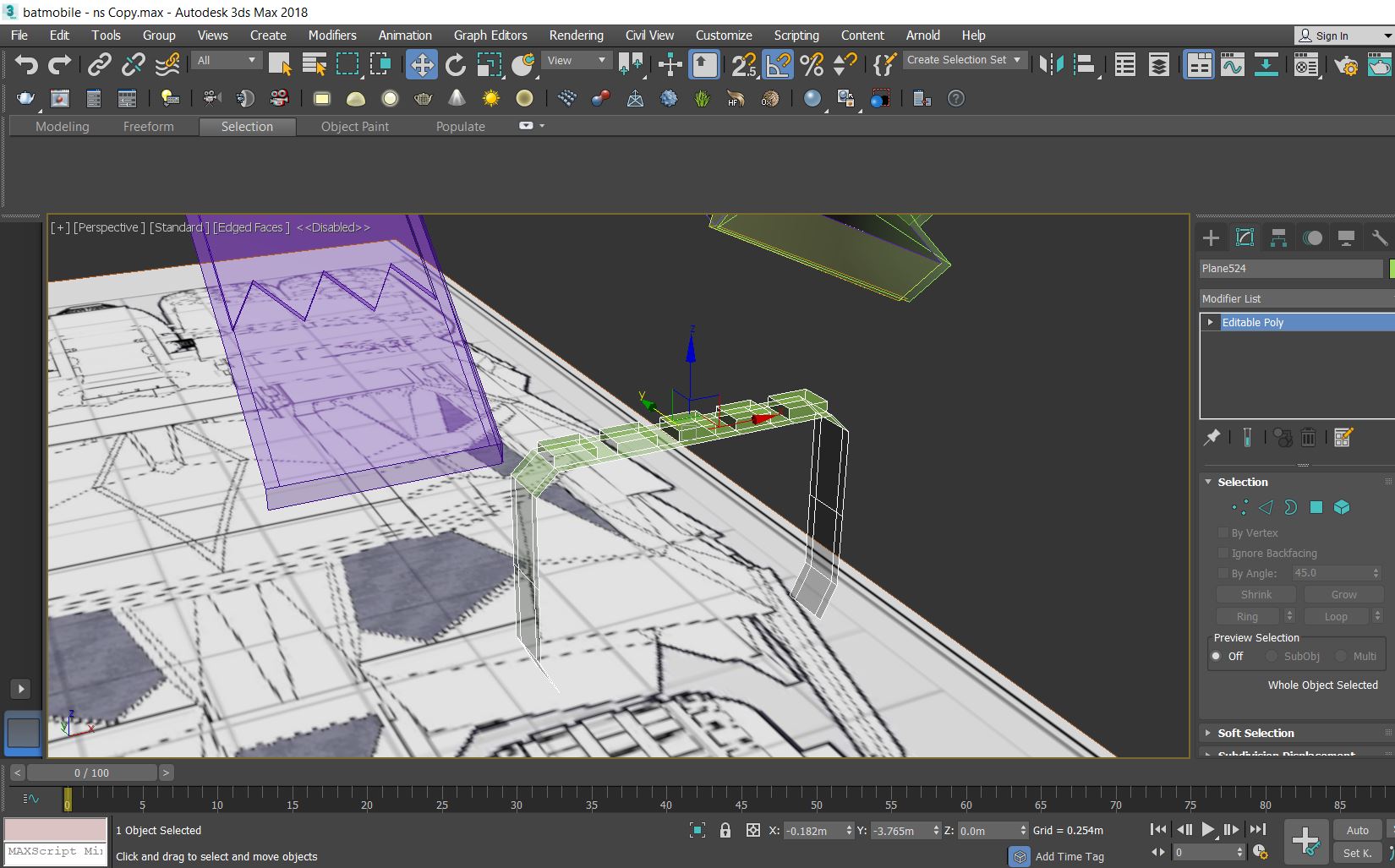Switch to the Hierarchy command panel tab

[x=1278, y=238]
